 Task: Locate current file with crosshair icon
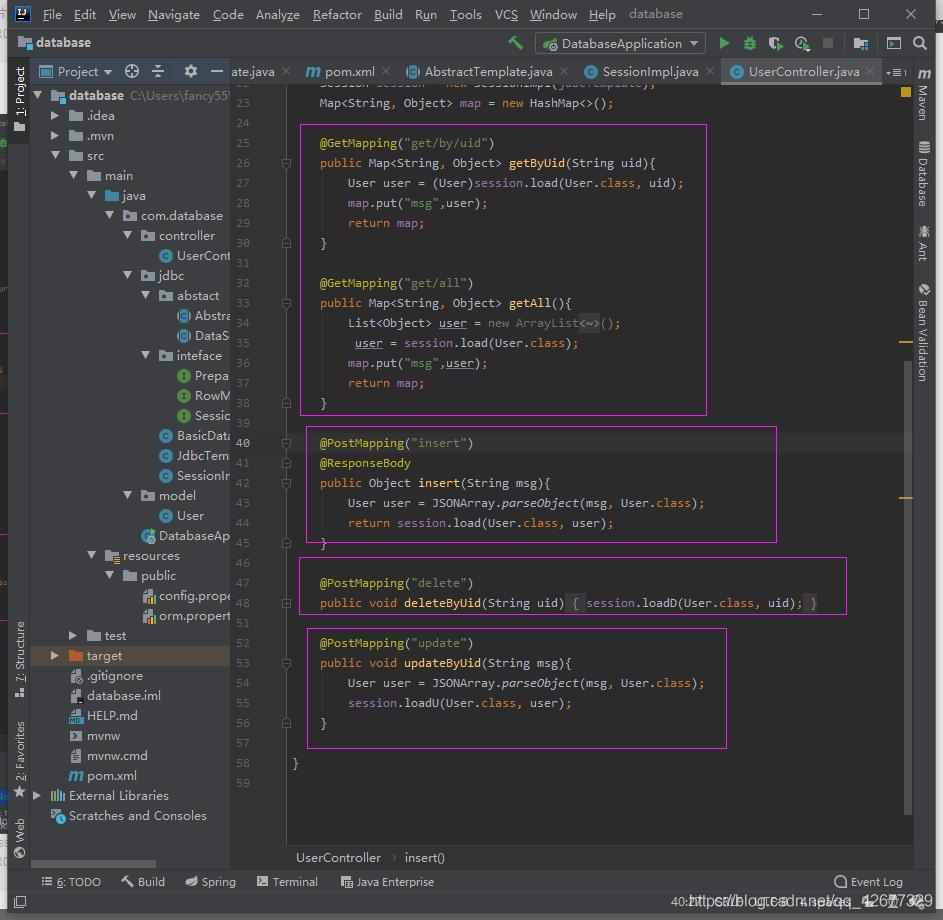[x=131, y=71]
